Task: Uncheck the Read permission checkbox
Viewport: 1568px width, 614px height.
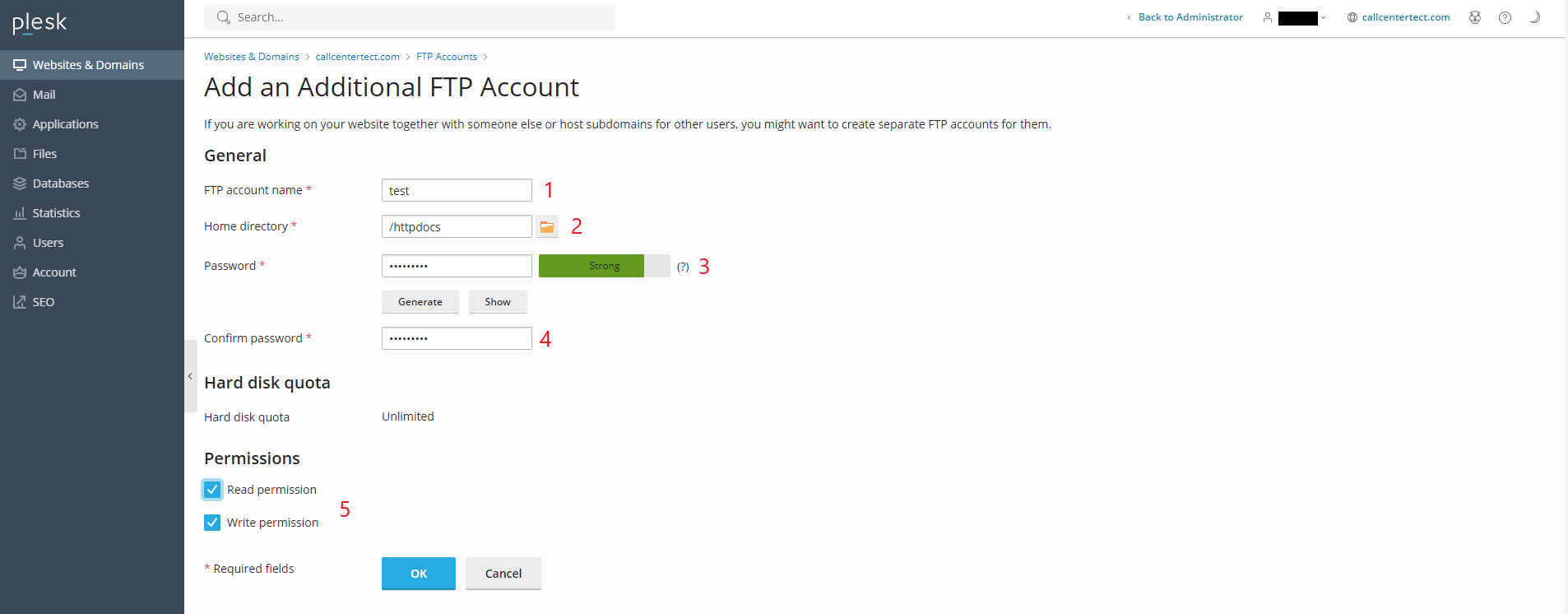Action: [212, 490]
